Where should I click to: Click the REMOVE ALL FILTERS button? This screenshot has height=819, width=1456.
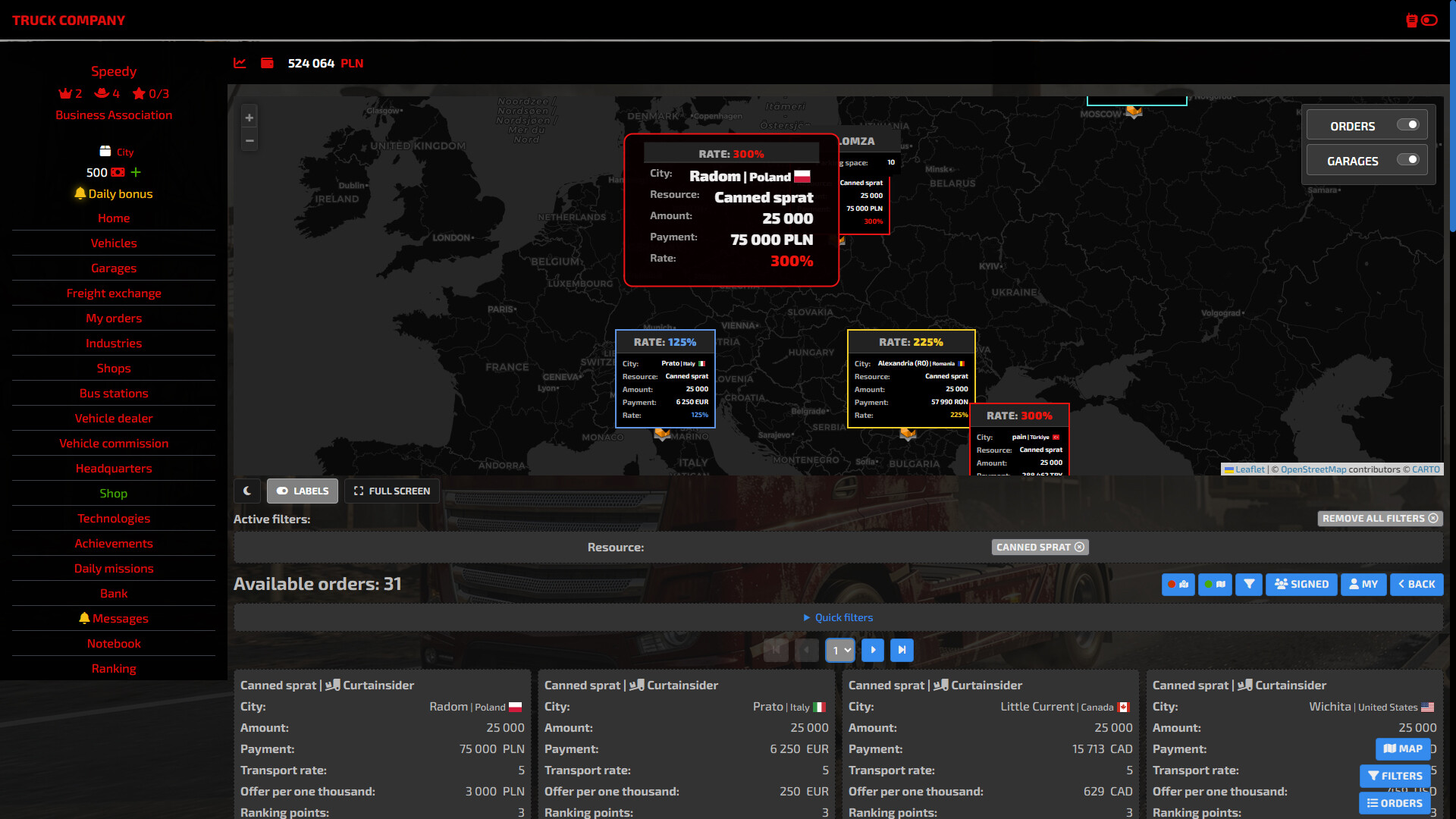coord(1379,519)
